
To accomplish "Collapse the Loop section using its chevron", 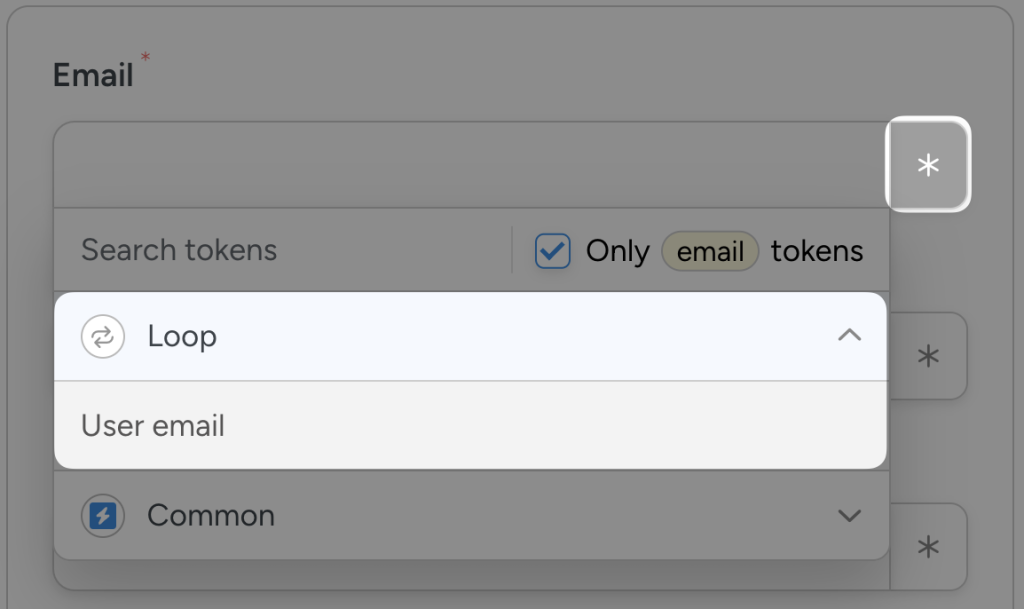I will pos(849,336).
